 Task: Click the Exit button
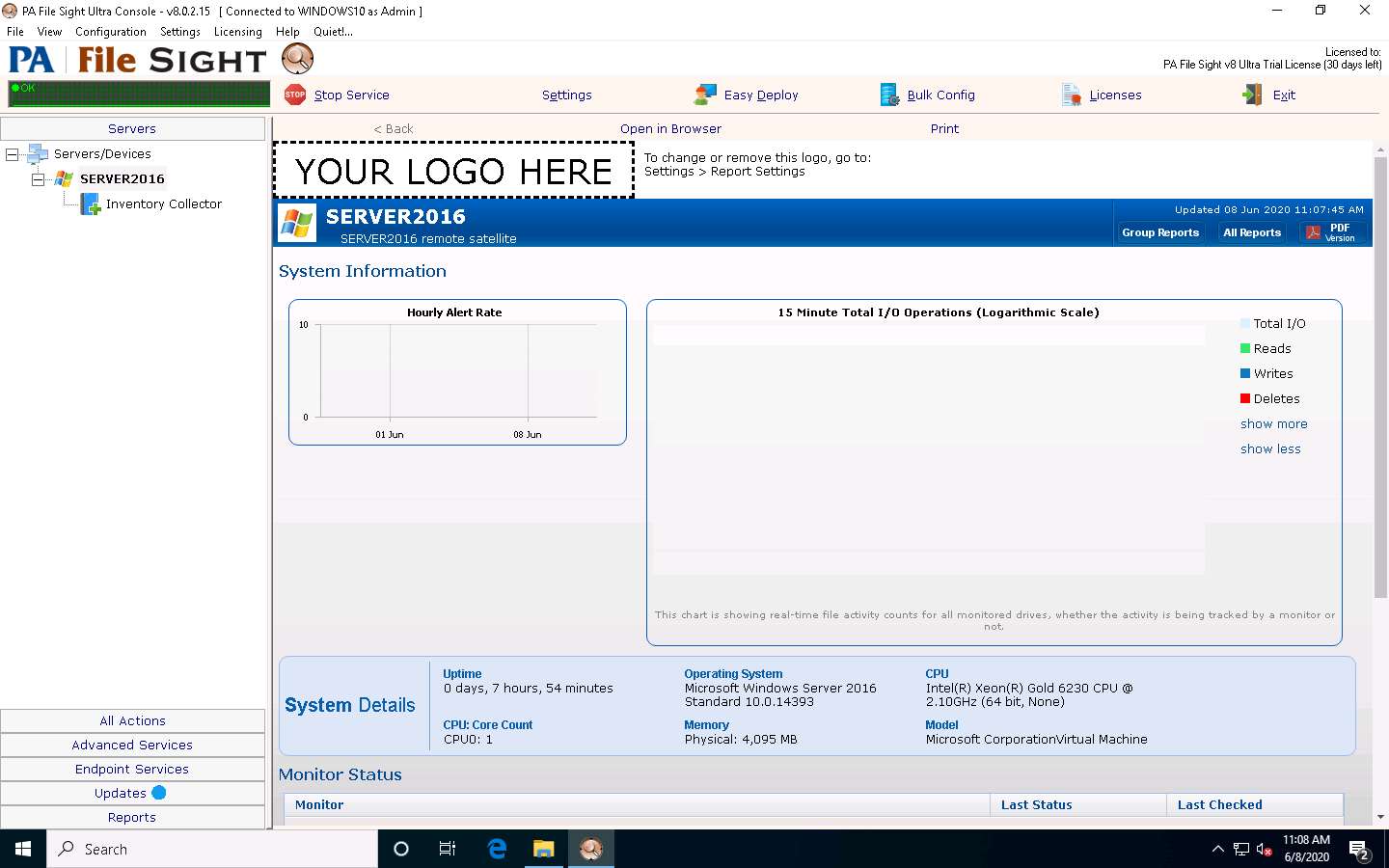tap(1284, 95)
